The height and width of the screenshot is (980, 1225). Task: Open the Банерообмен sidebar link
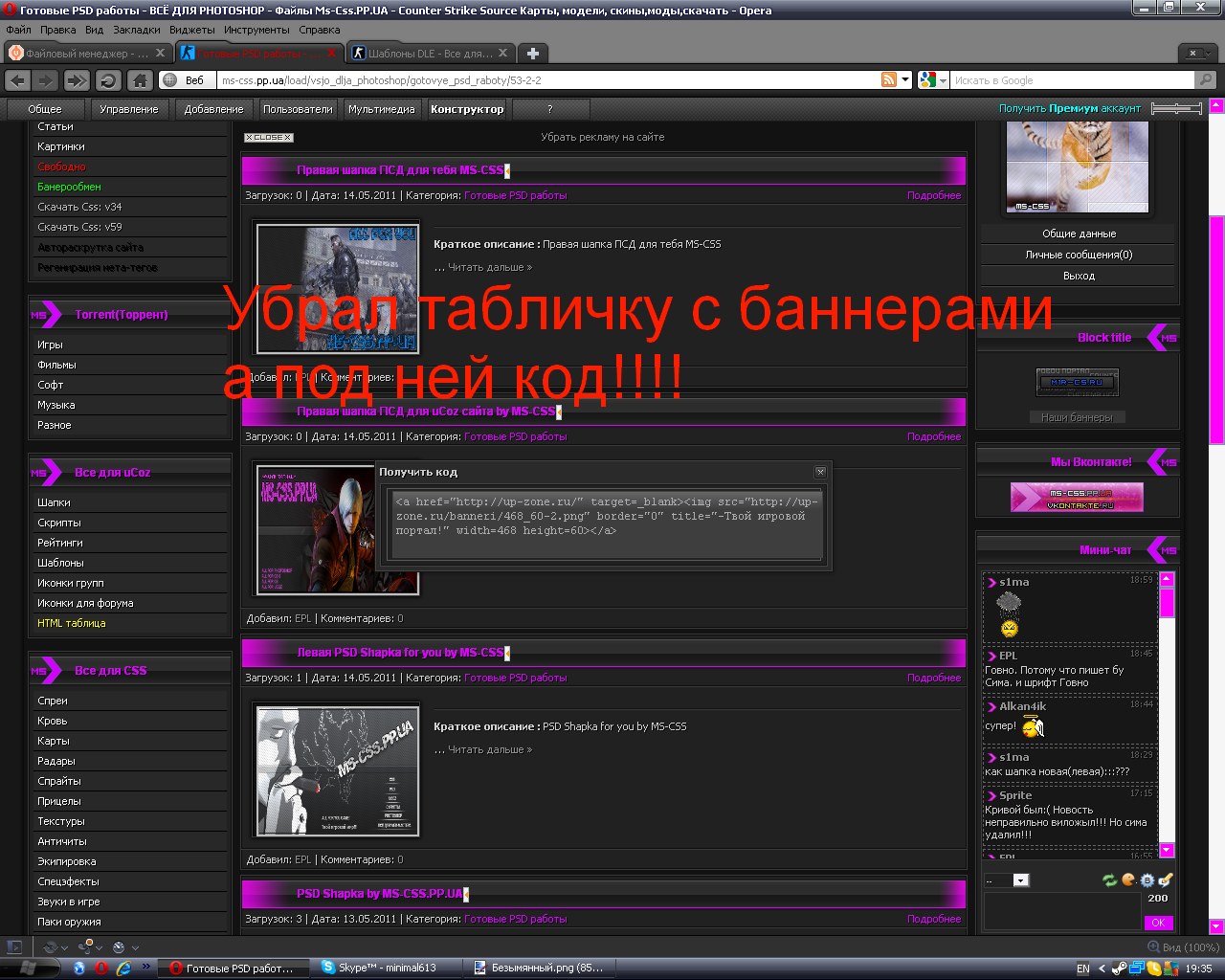69,187
